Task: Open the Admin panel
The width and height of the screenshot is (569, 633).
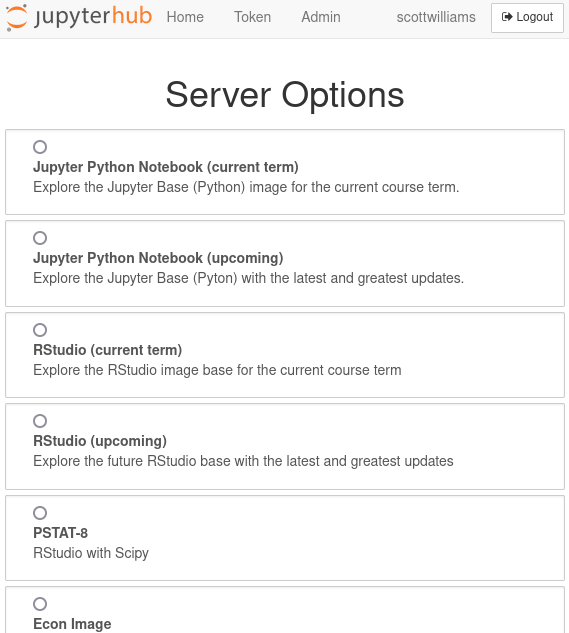Action: 321,17
